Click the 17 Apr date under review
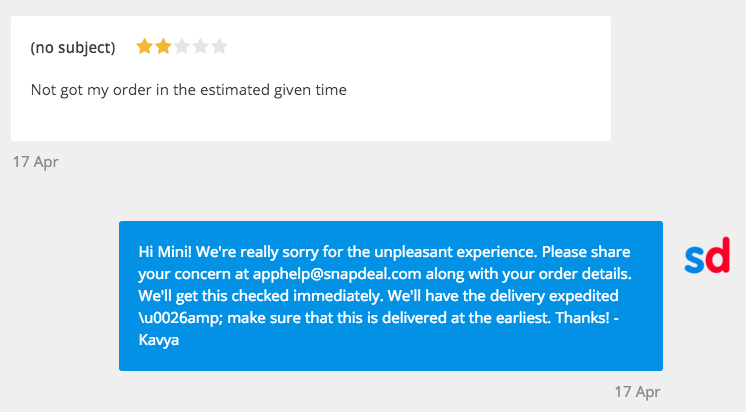 (x=36, y=162)
